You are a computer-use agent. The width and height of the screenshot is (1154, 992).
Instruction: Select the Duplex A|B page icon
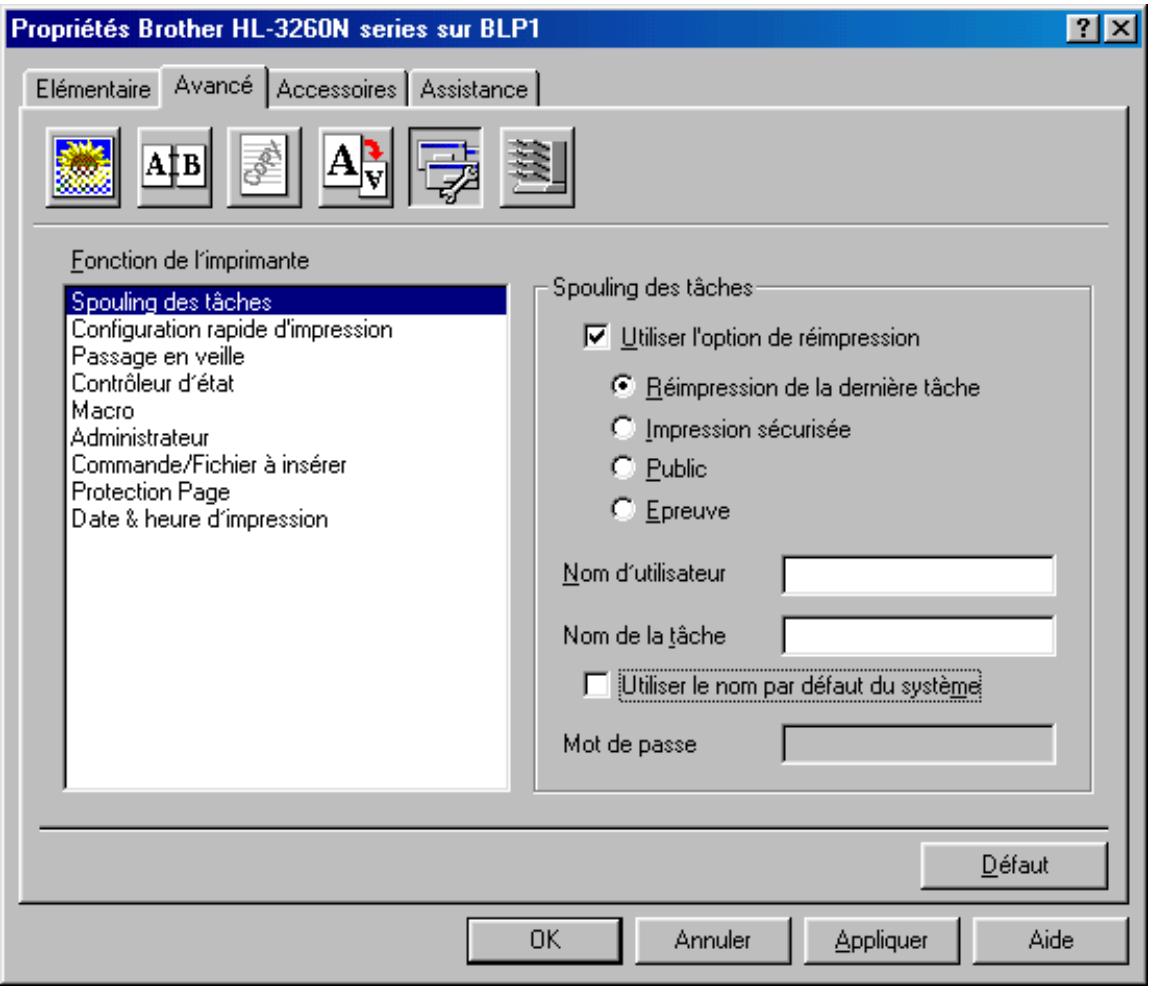pos(174,167)
